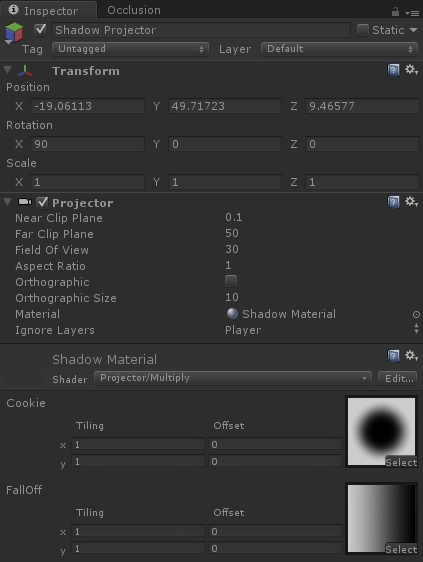Click the GameObject cube icon
The width and height of the screenshot is (423, 562).
click(14, 33)
